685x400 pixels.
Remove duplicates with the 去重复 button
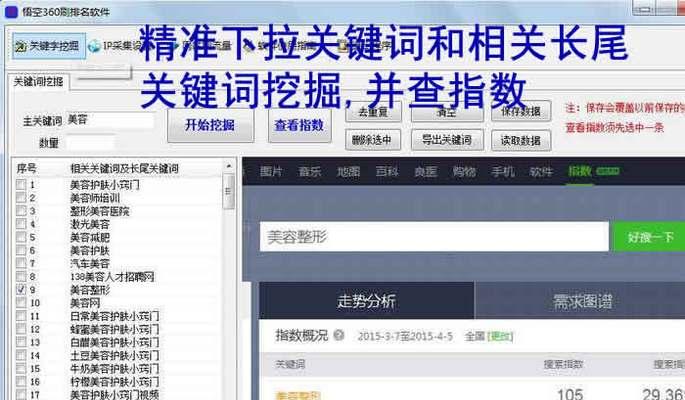(x=373, y=112)
